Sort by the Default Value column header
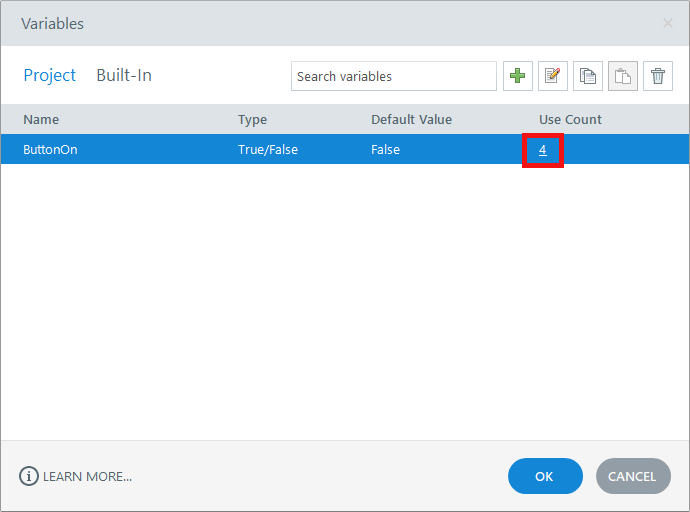The image size is (690, 512). click(411, 119)
